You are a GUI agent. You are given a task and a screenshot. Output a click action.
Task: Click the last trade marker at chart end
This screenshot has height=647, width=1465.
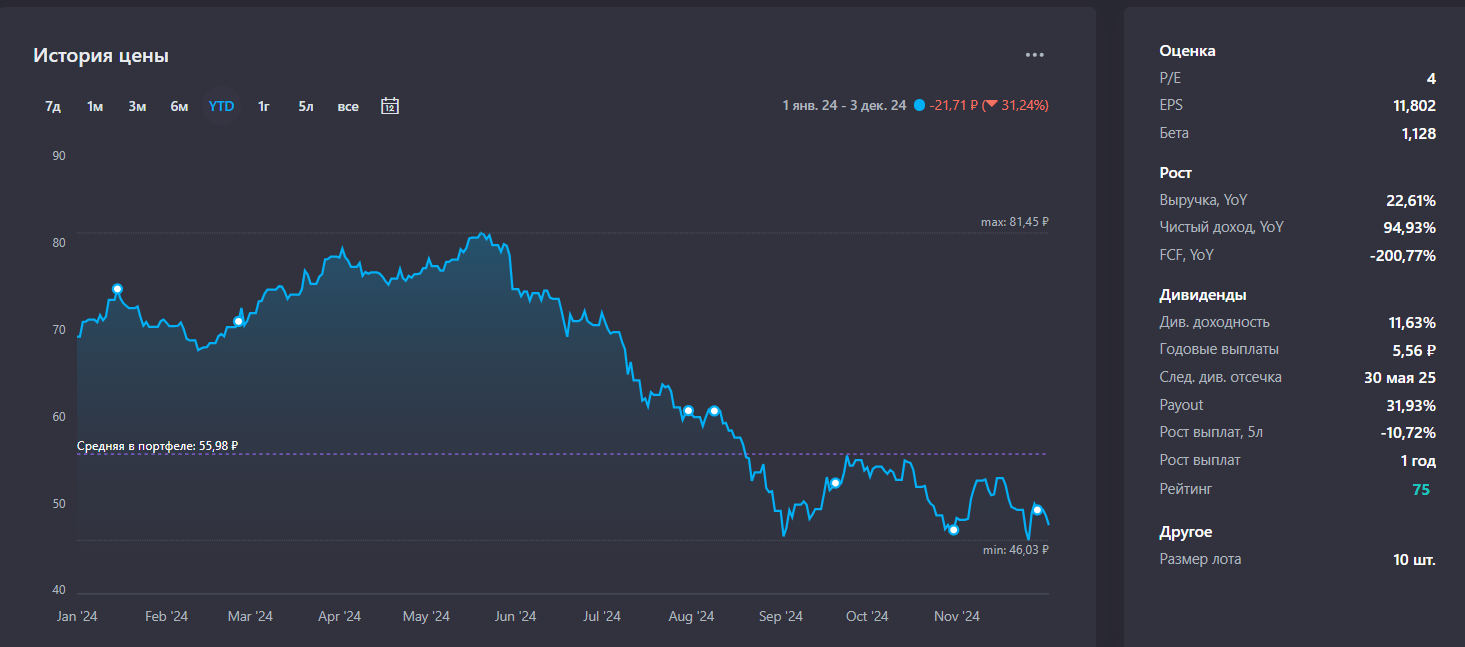[1037, 511]
